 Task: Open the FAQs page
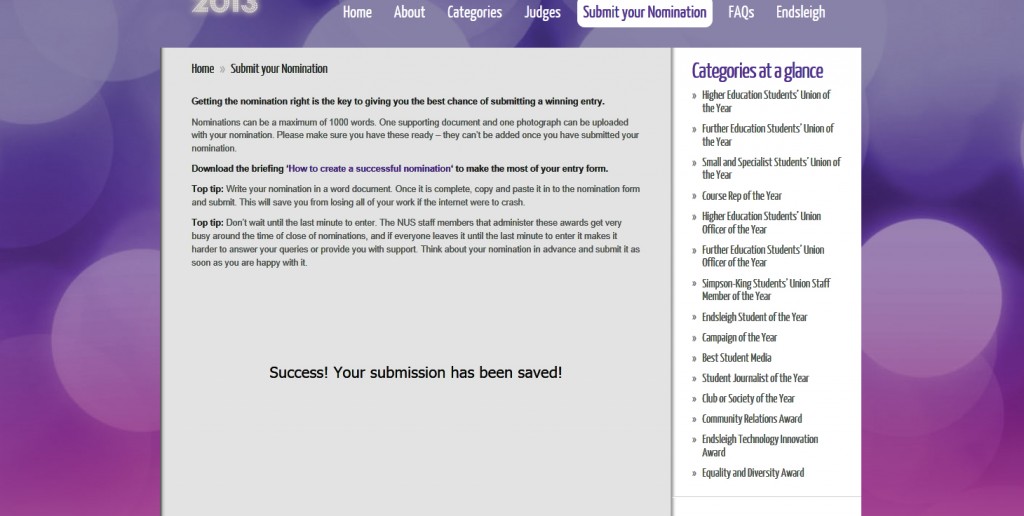pos(741,12)
